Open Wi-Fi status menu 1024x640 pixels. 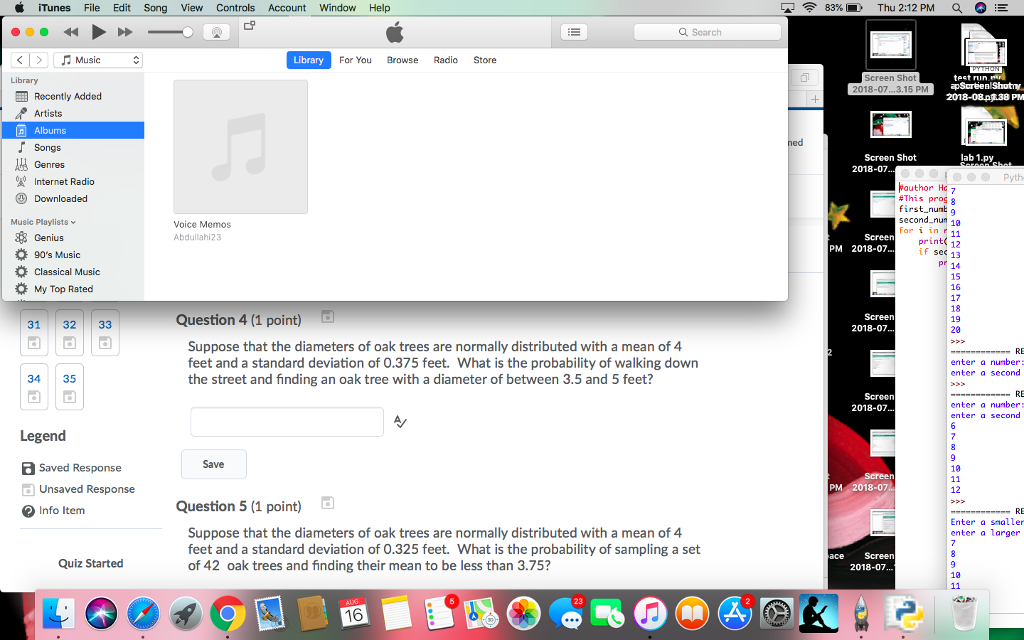tap(810, 8)
